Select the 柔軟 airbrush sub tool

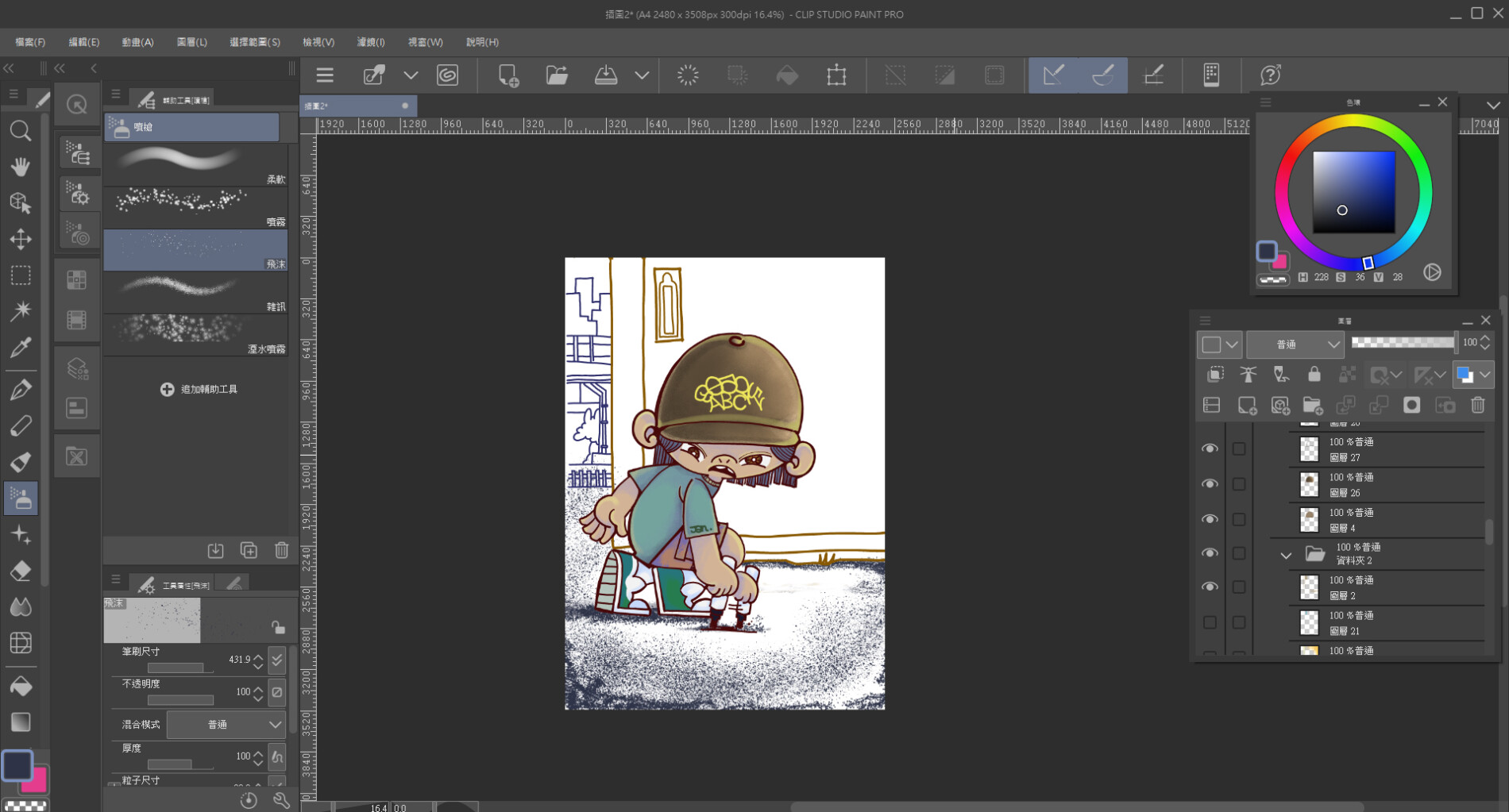click(195, 165)
